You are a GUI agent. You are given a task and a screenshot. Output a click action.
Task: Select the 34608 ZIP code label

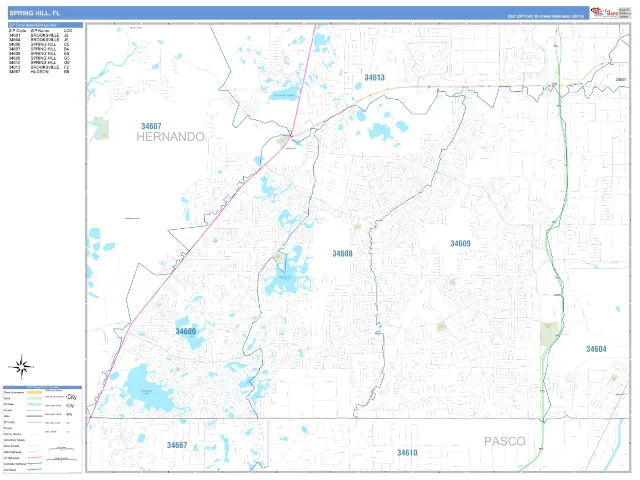[342, 253]
